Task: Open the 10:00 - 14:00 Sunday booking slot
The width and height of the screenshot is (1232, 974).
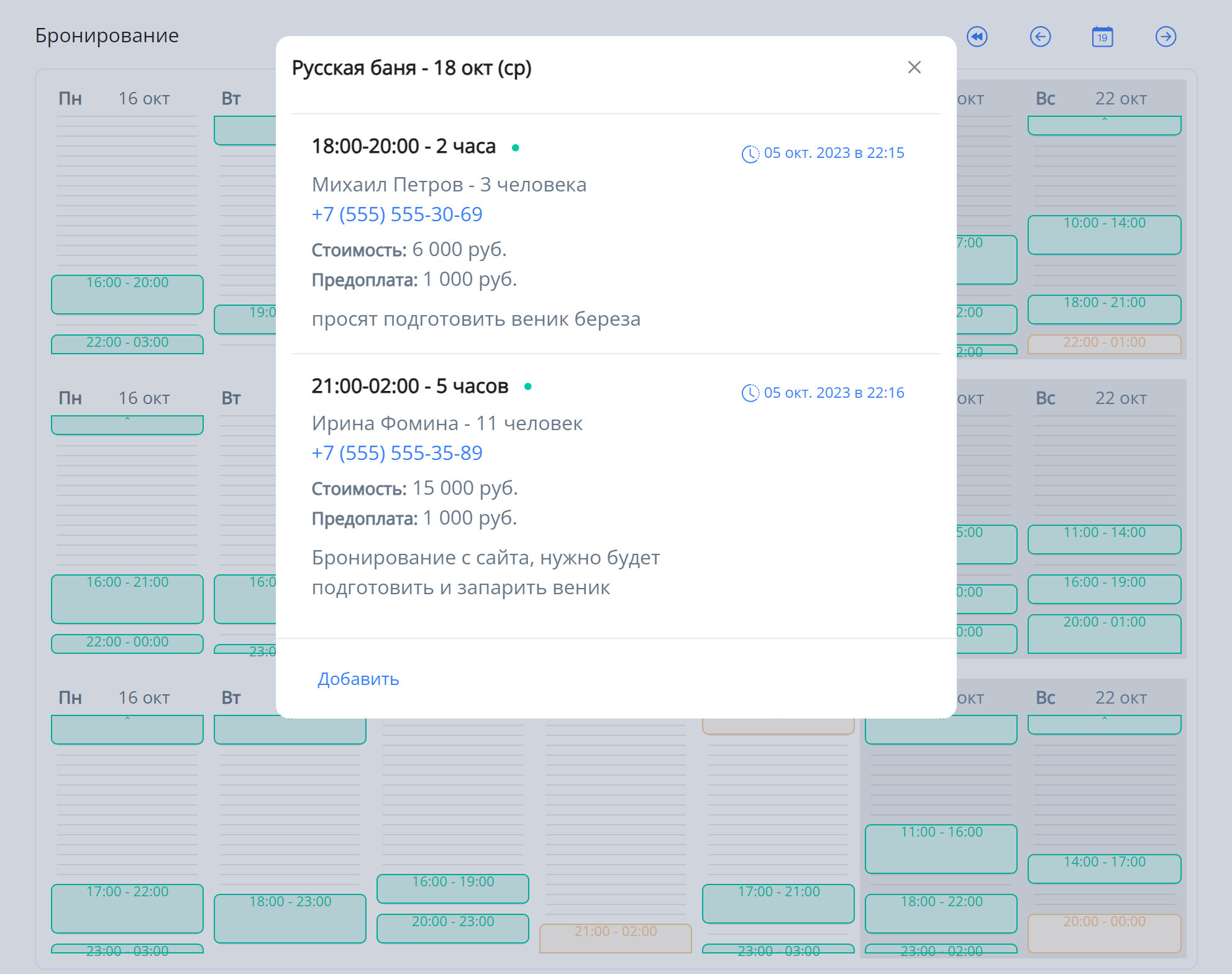Action: pyautogui.click(x=1105, y=235)
